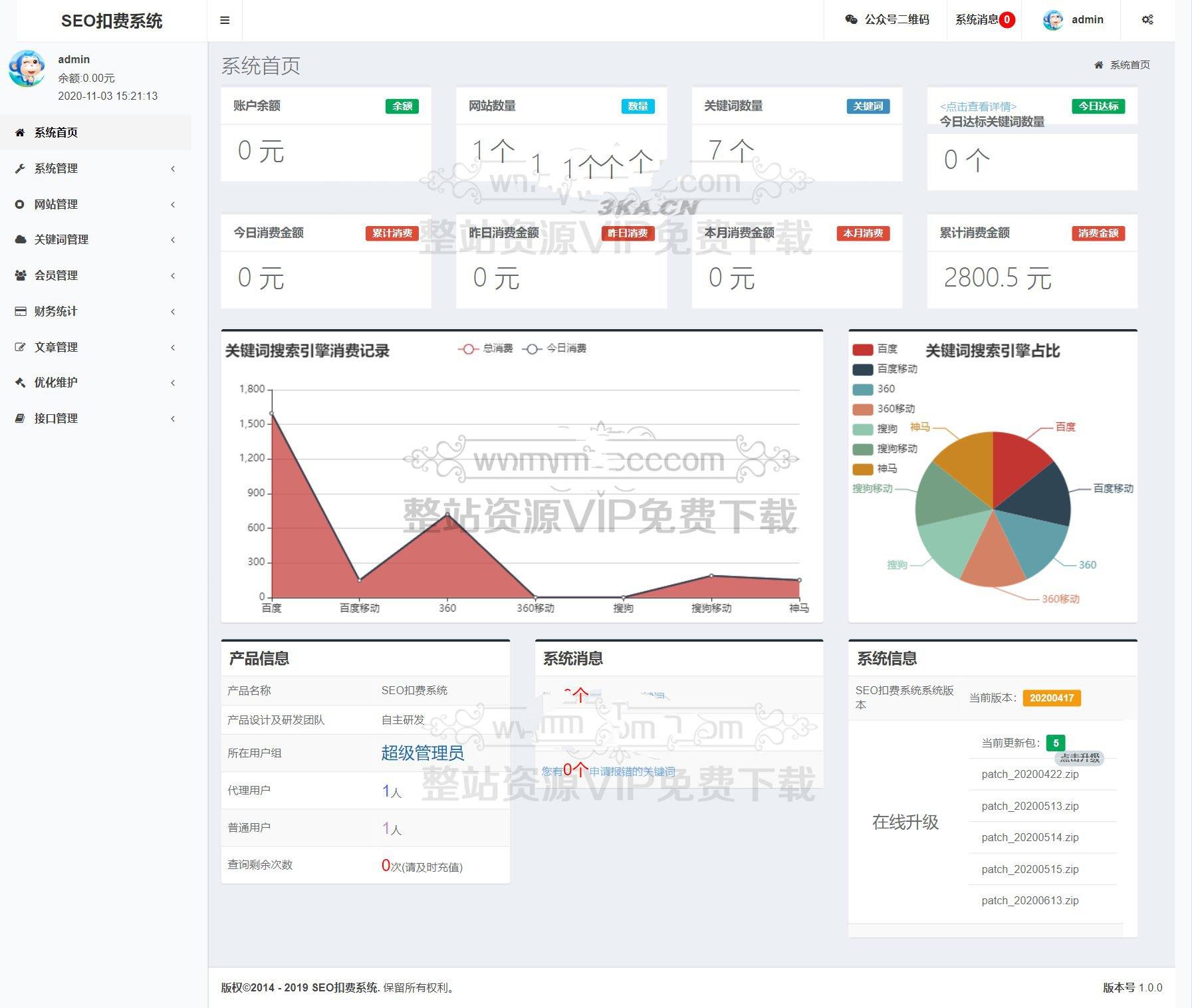Expand the 接口管理 chevron

[173, 418]
